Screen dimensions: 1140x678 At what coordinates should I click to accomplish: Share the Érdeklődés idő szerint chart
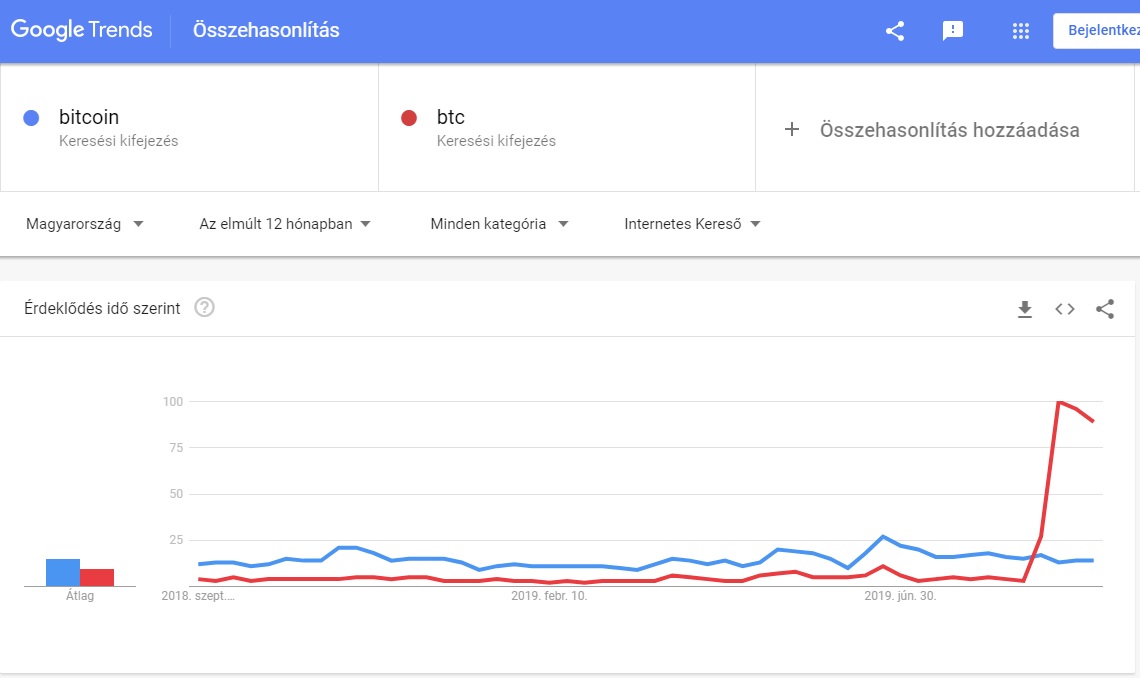[x=1105, y=309]
